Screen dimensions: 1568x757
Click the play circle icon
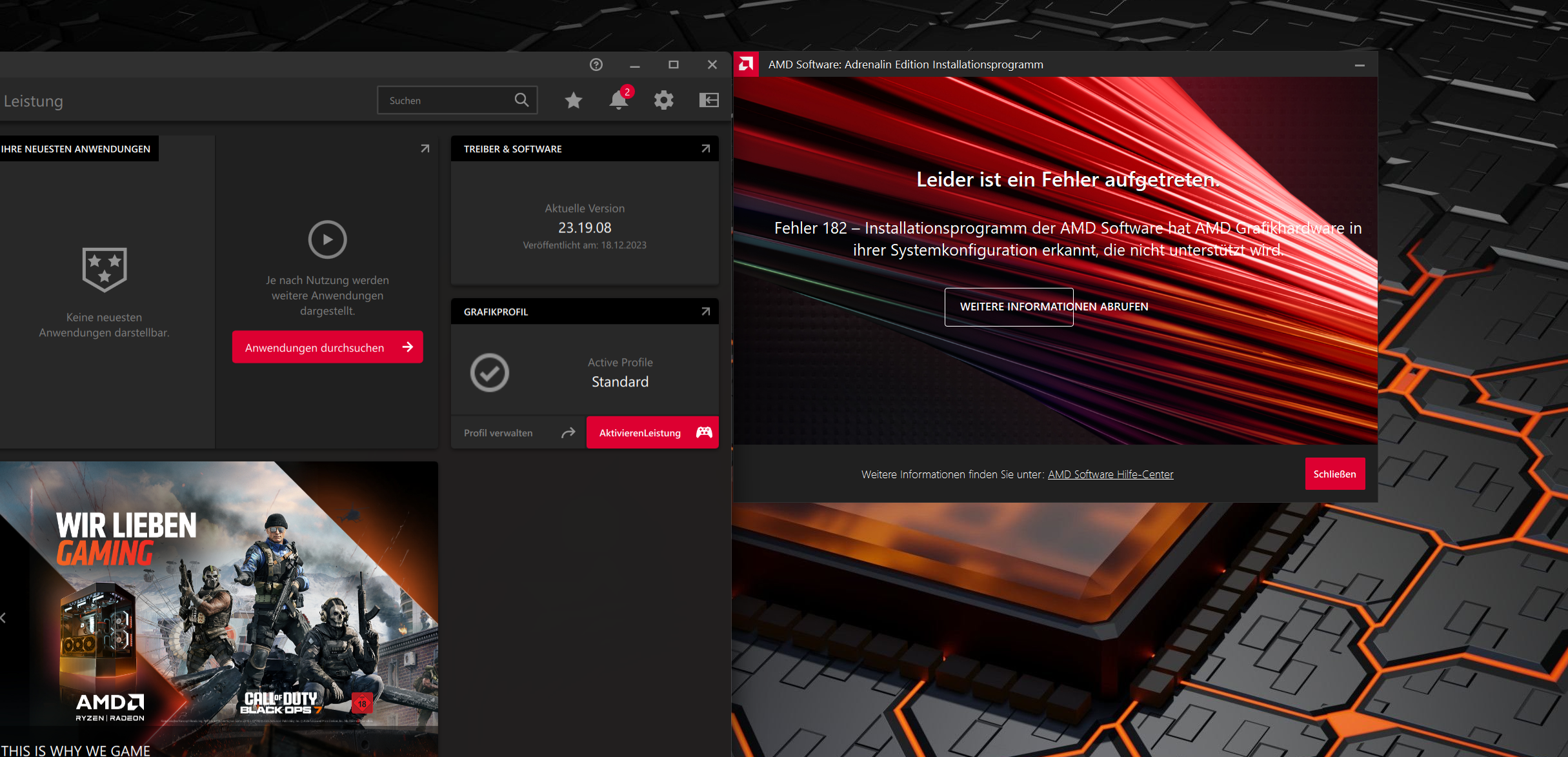[327, 239]
